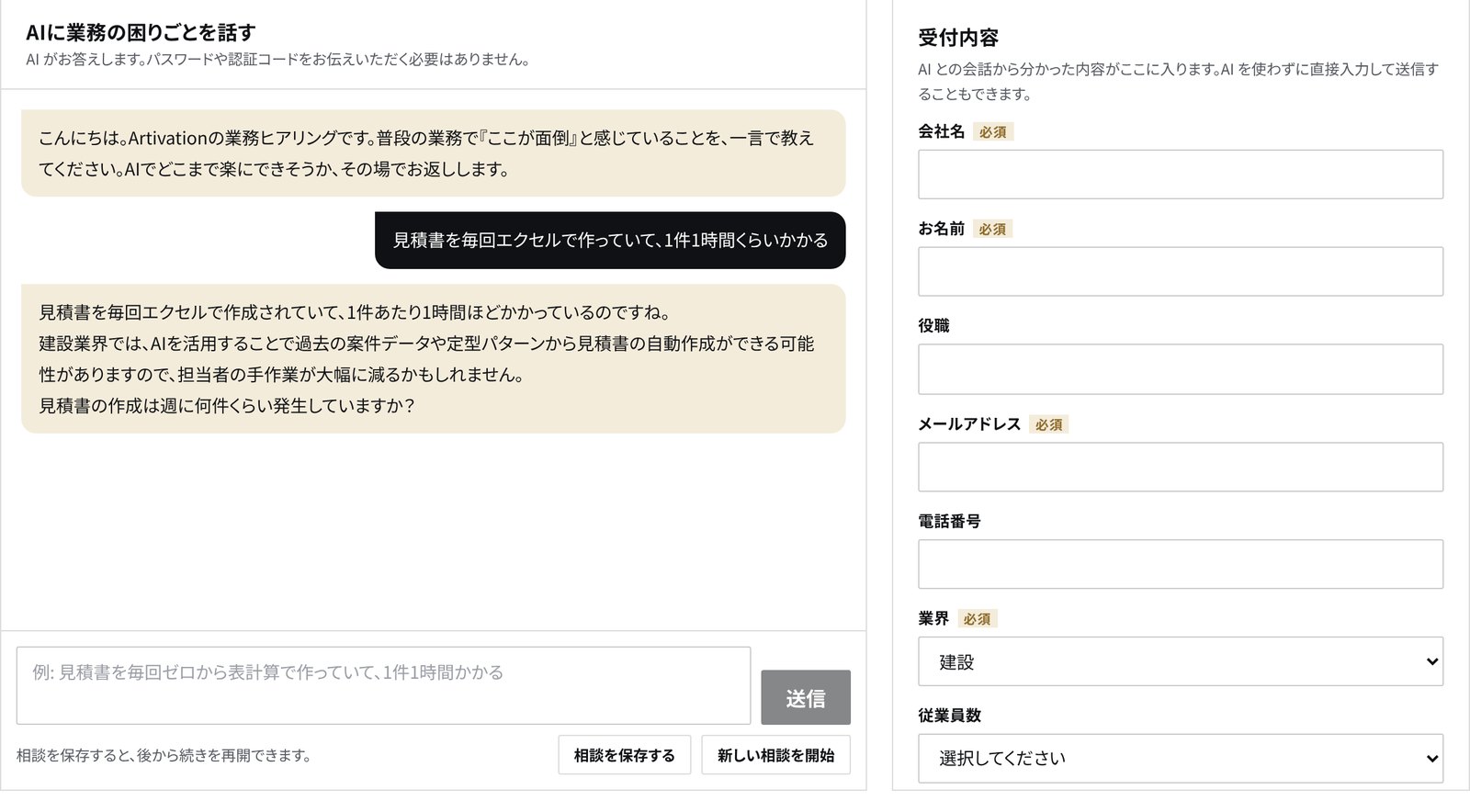Click the note 相談を保存すると、後から続きを再開できます
Screen dimensions: 1470x812
[165, 755]
